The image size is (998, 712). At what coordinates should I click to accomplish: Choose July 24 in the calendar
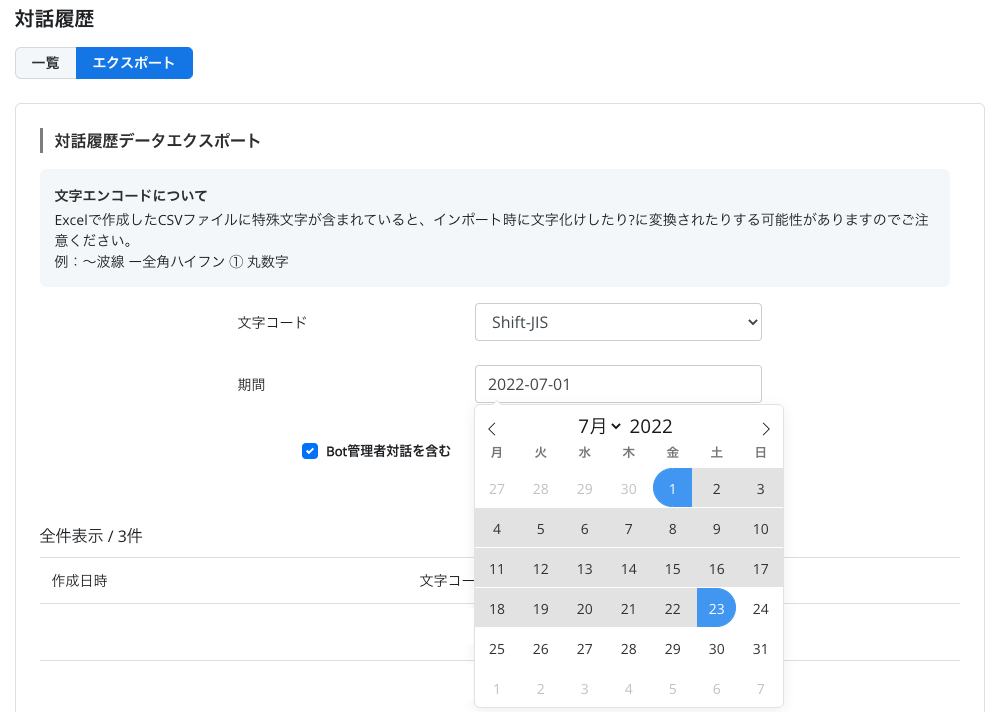[x=761, y=609]
